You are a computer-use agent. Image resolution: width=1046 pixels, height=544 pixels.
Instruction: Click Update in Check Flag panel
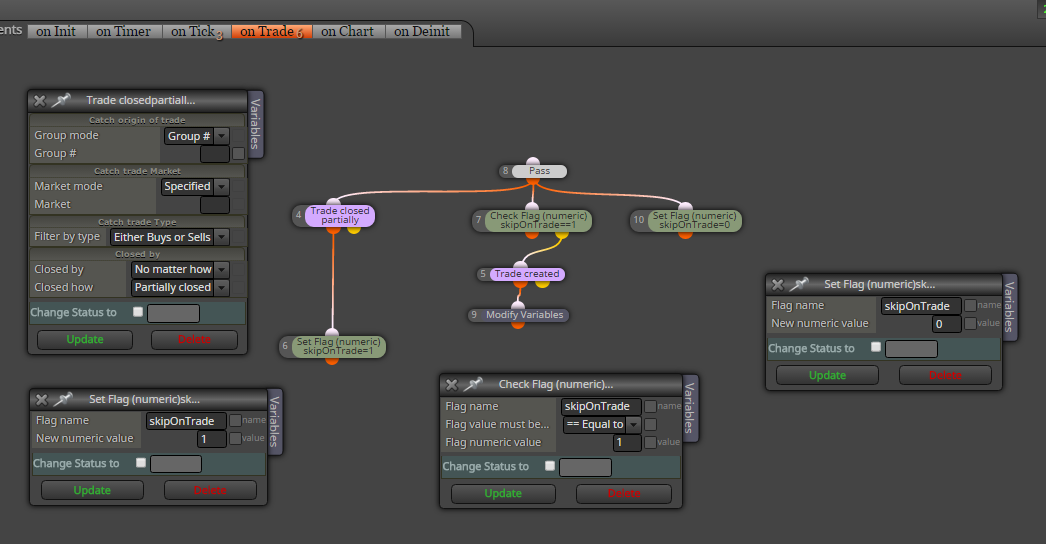tap(503, 493)
